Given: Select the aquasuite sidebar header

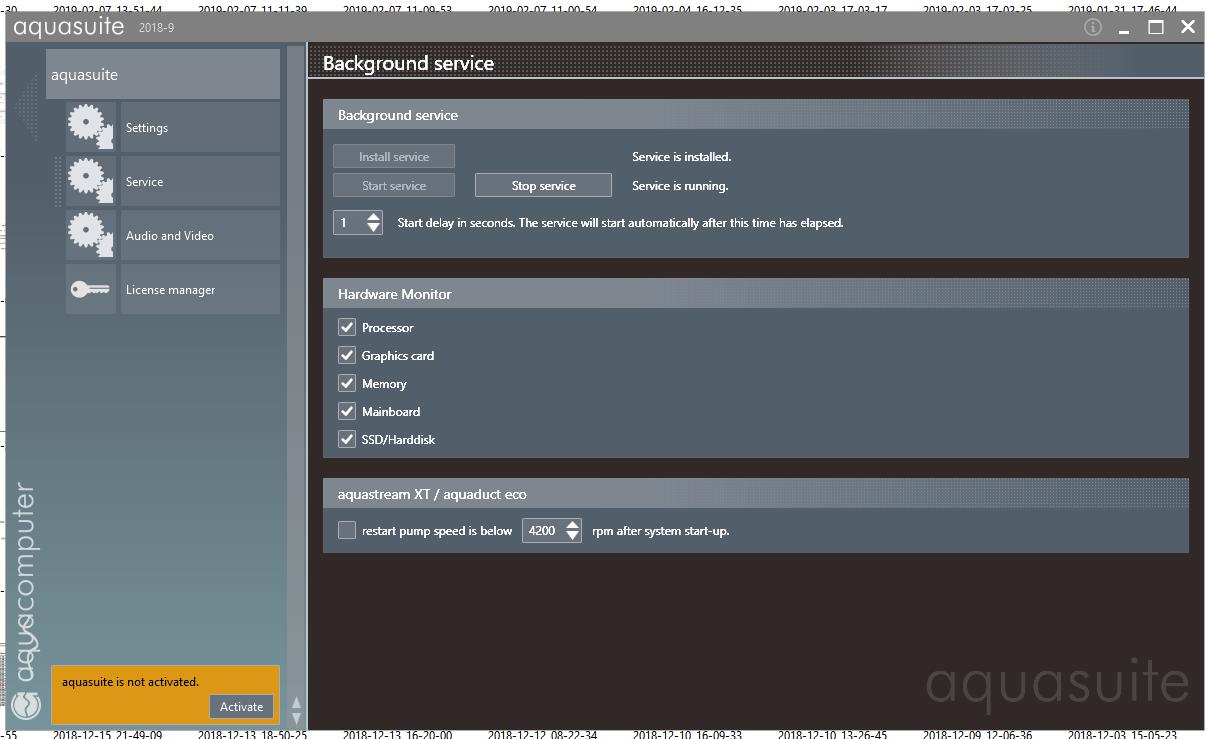Looking at the screenshot, I should 163,74.
